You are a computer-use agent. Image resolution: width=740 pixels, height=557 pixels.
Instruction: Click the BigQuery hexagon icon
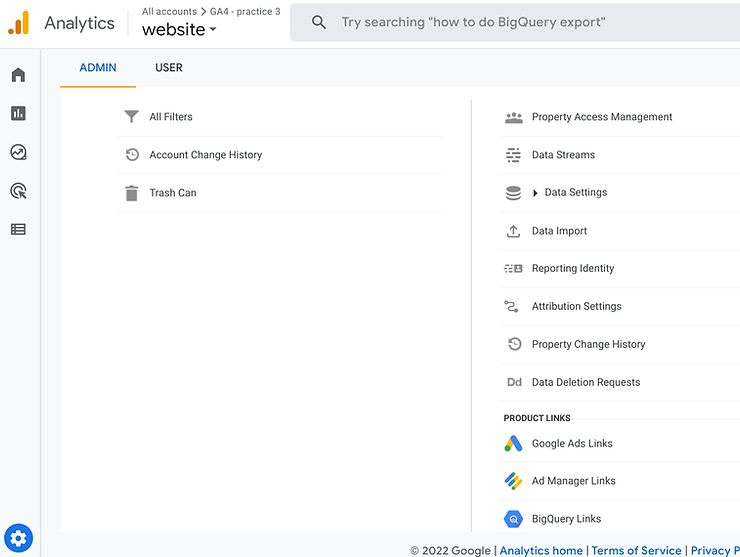(513, 519)
